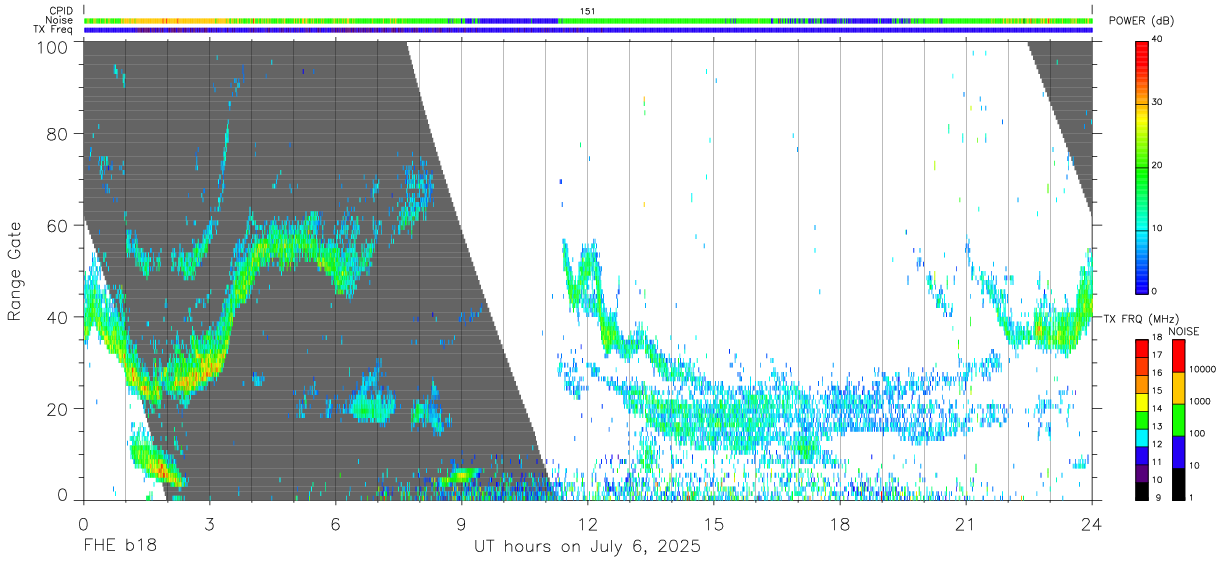
Task: Click the noise legend 10000 label
Action: [x=1201, y=370]
